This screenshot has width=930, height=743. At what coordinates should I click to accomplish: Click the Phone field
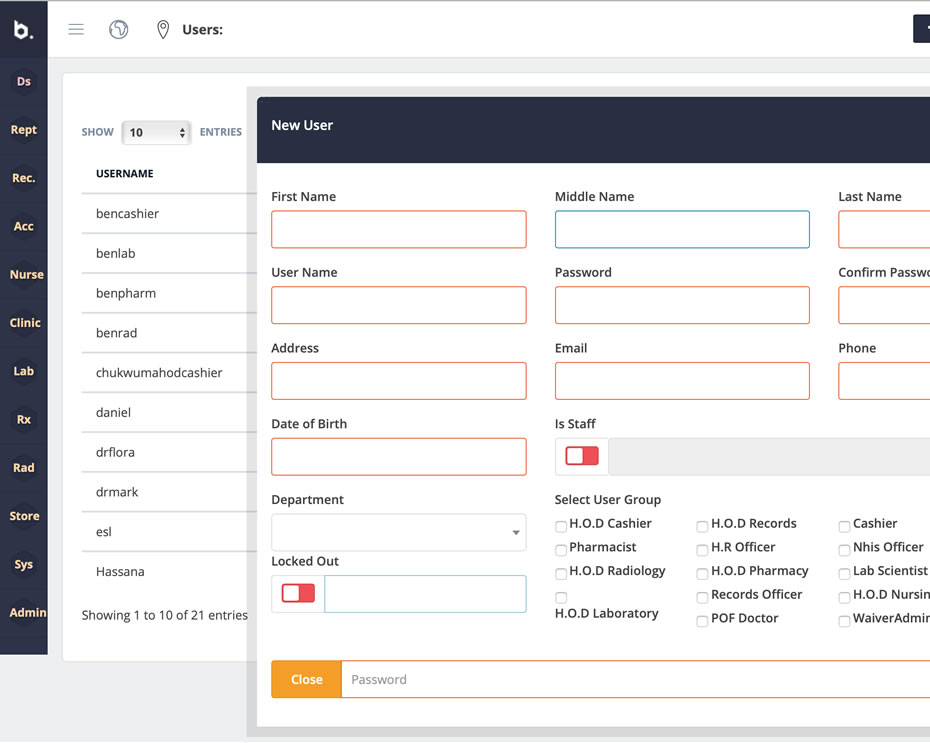884,381
